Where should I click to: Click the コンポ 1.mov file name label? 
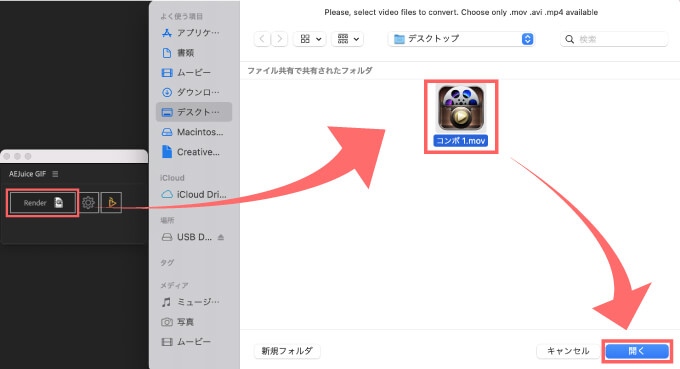point(461,140)
